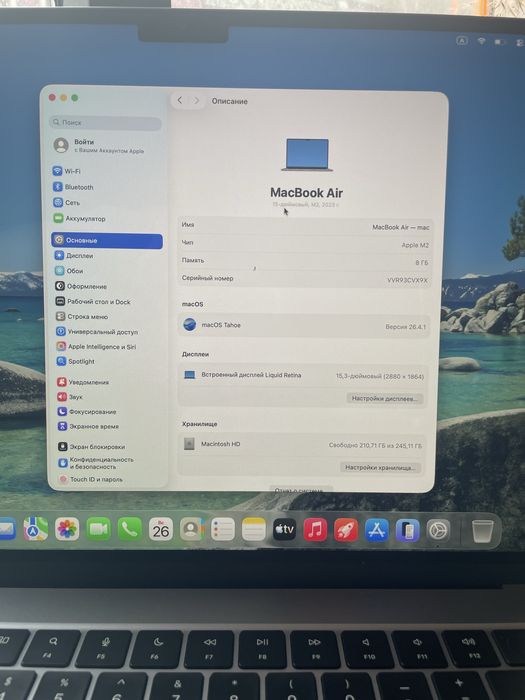Open Contacts from the Dock
This screenshot has width=525, height=700.
192,529
